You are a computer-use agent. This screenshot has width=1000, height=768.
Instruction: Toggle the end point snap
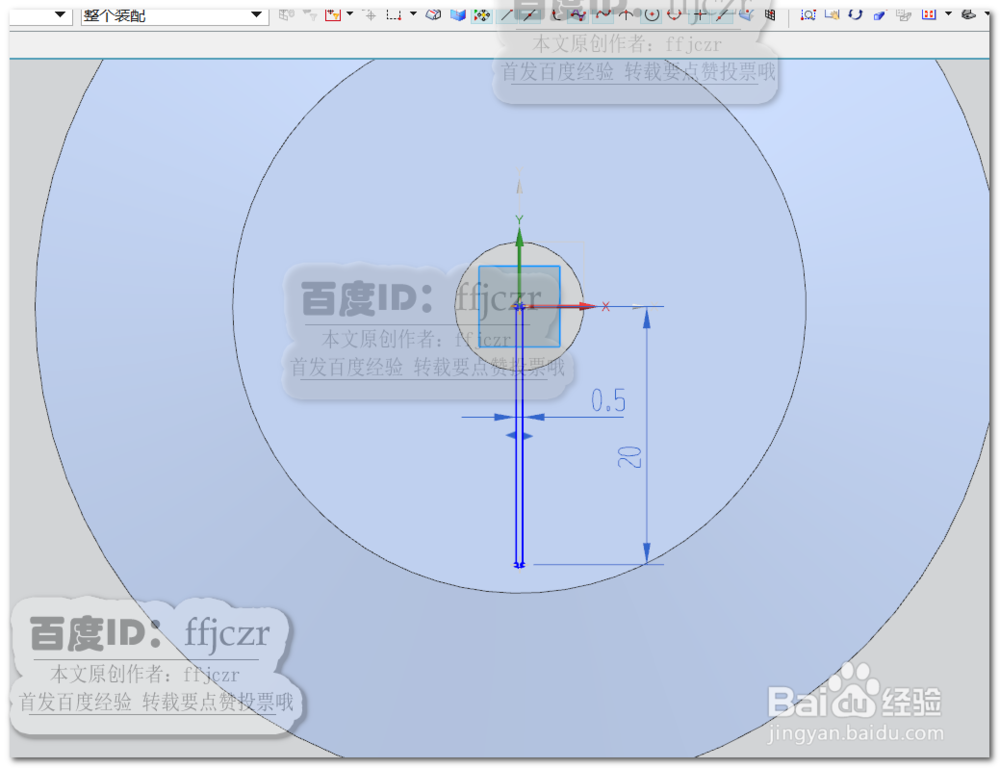tap(506, 14)
